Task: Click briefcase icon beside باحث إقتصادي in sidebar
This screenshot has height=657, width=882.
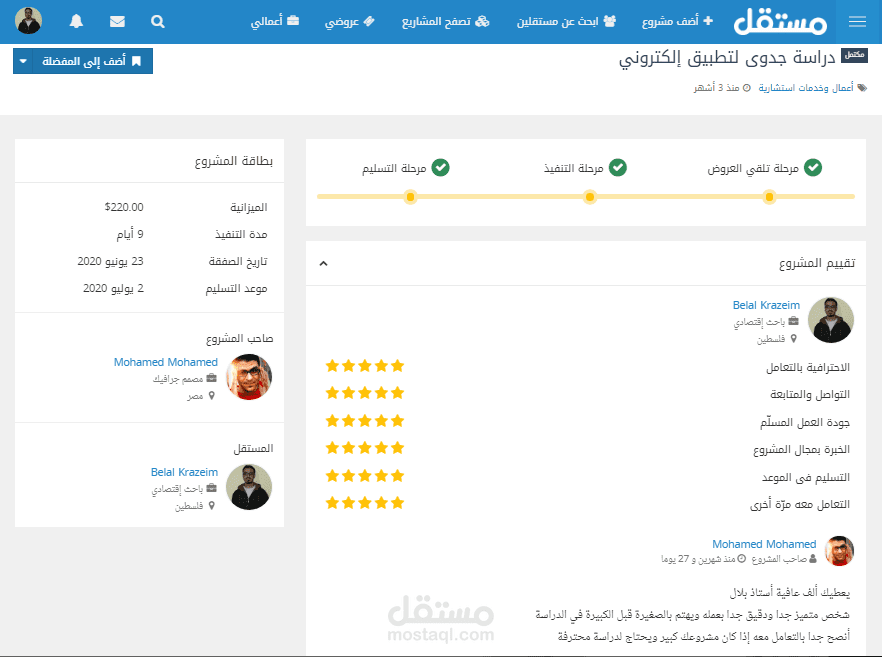Action: 212,488
